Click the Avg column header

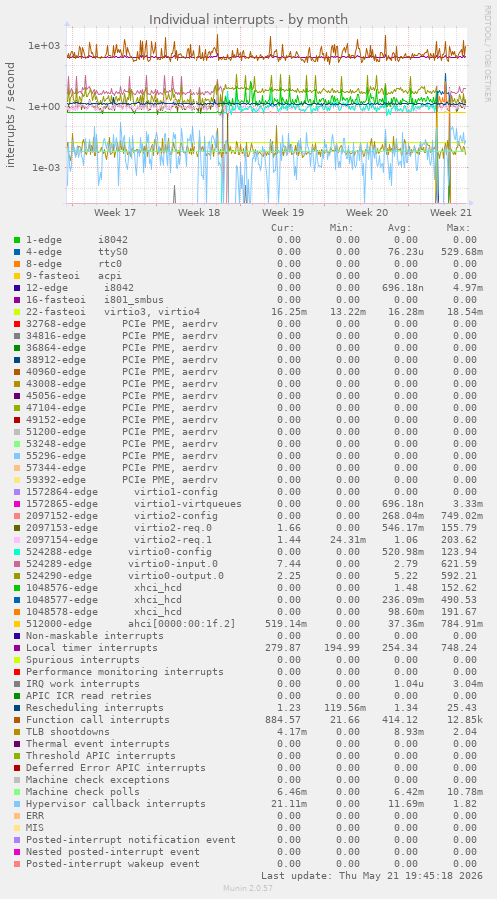(400, 228)
